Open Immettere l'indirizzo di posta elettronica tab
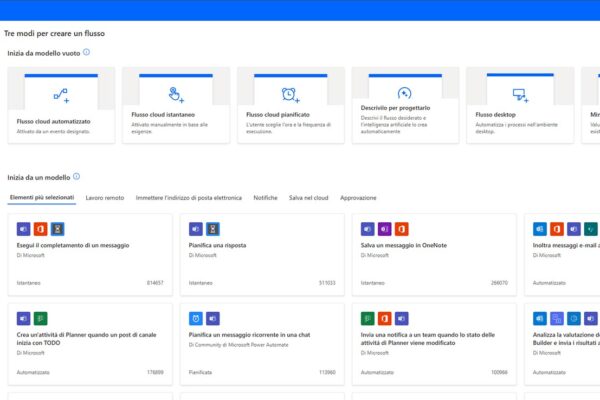The image size is (600, 400). 189,198
